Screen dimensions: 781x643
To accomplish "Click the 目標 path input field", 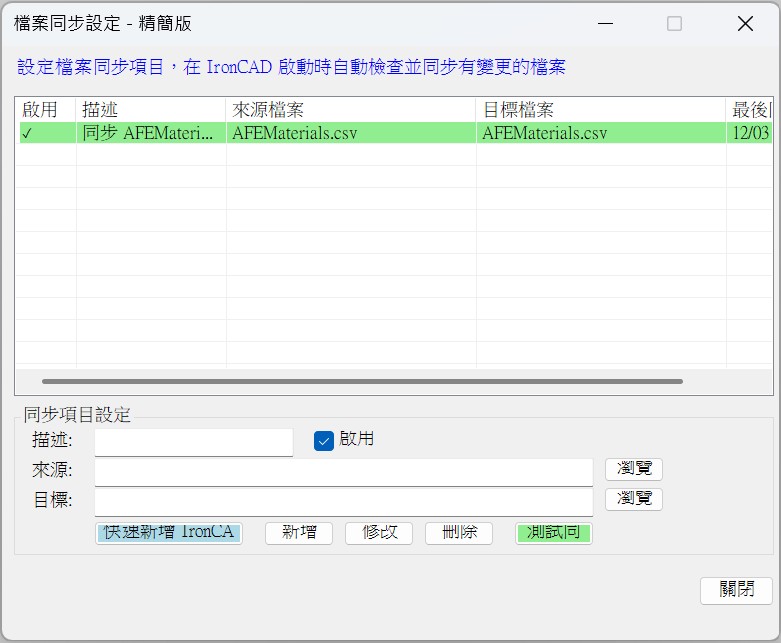I will pos(343,501).
